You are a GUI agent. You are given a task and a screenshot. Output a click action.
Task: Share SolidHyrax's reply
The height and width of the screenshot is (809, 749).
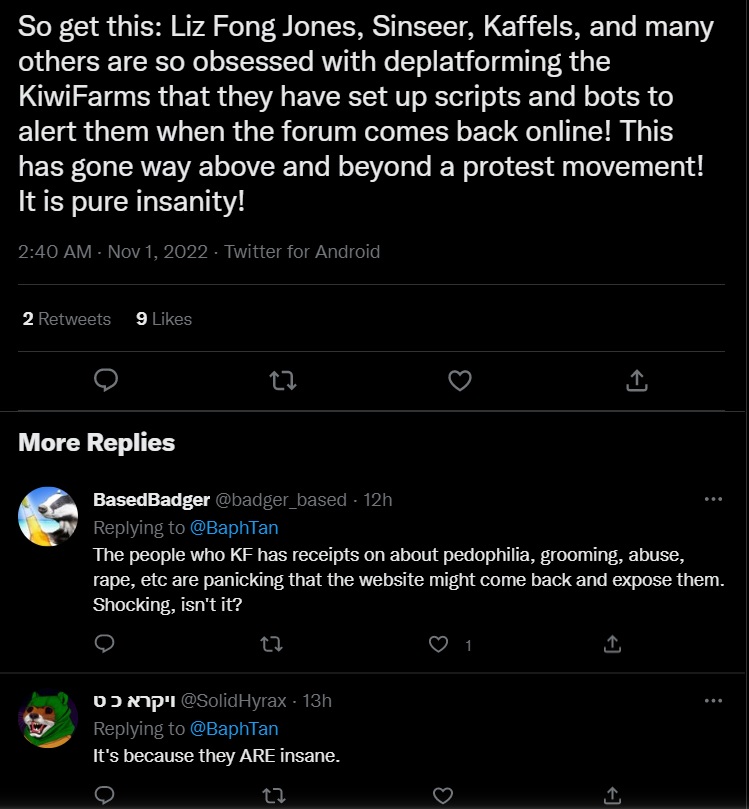(x=612, y=795)
